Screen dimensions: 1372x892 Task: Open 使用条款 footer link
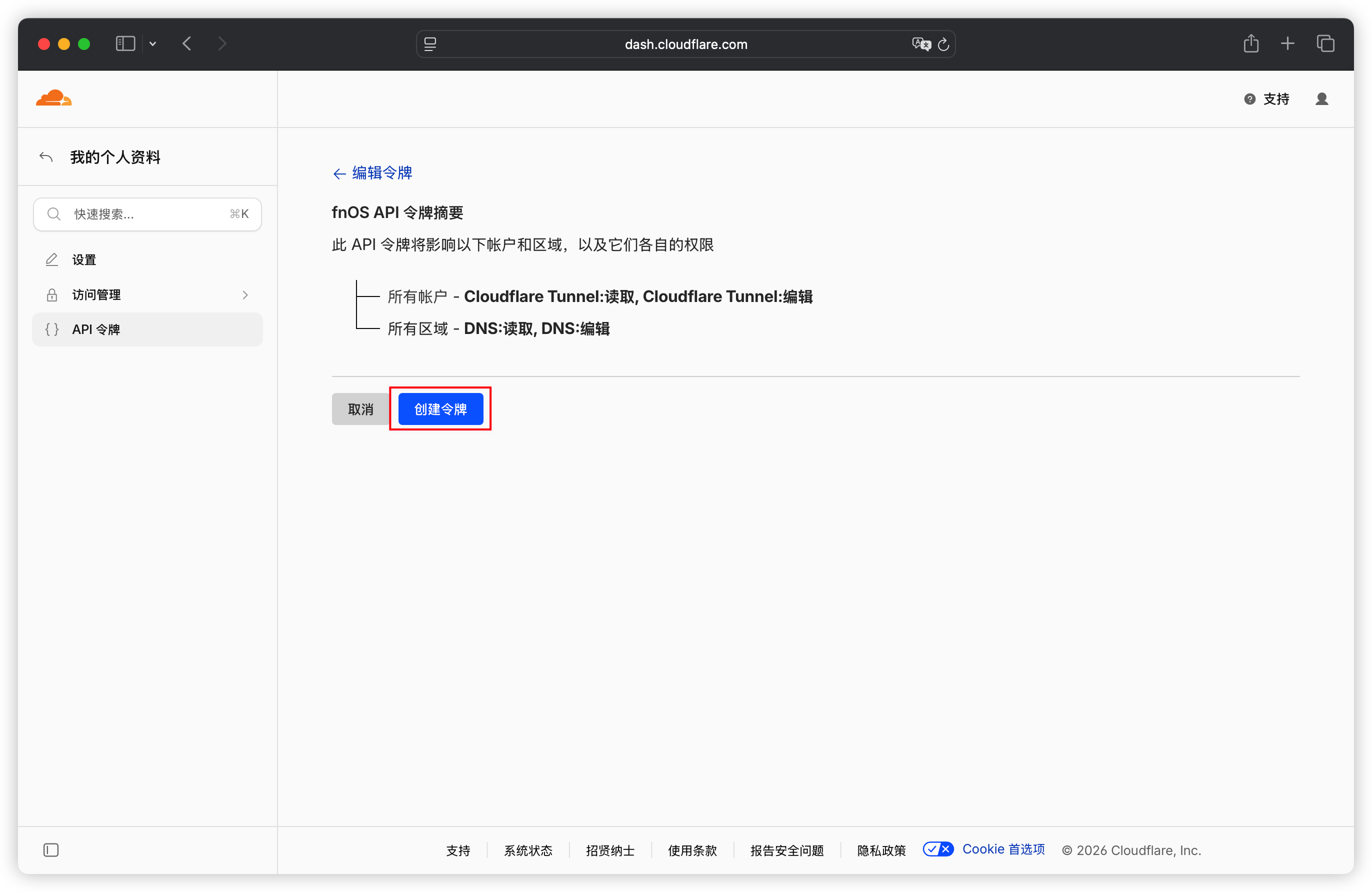[x=692, y=850]
